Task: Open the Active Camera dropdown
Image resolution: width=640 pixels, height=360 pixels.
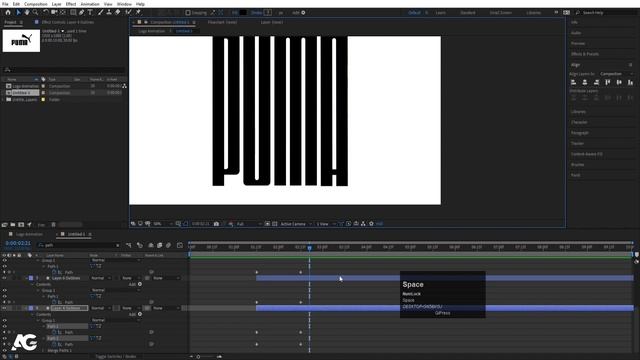Action: 296,224
